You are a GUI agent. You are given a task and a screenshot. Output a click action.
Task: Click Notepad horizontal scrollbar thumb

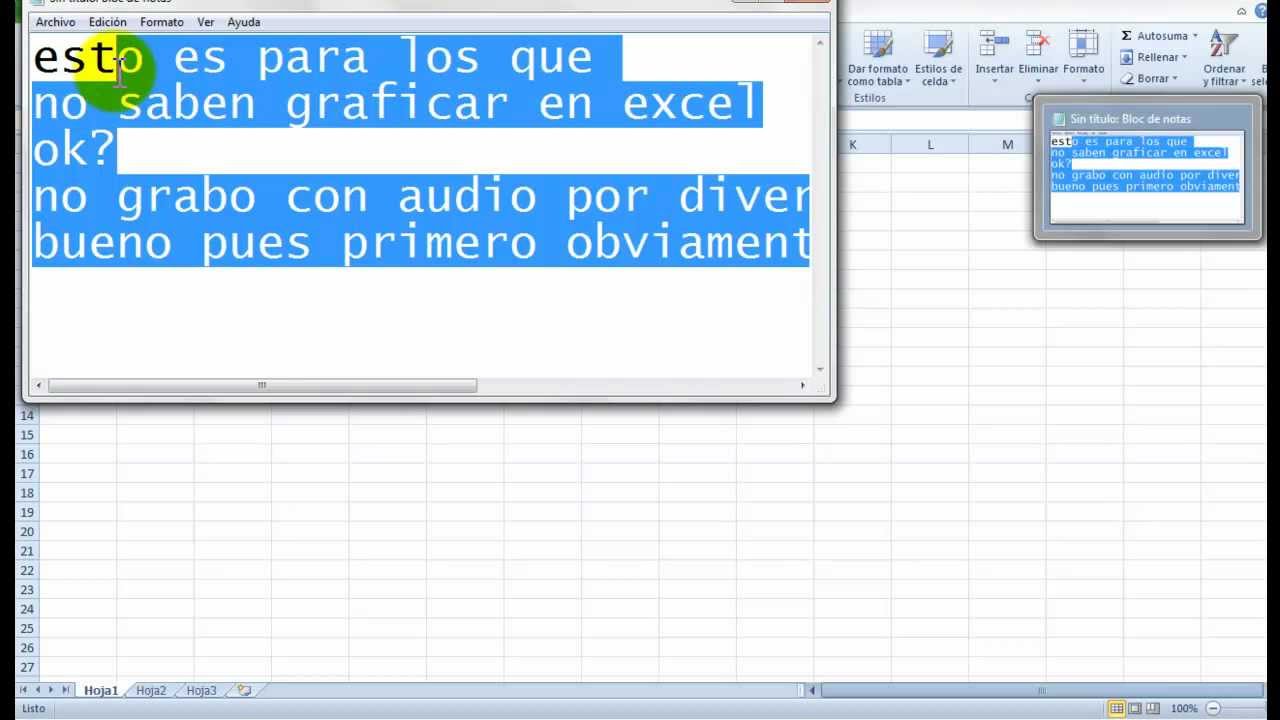262,385
